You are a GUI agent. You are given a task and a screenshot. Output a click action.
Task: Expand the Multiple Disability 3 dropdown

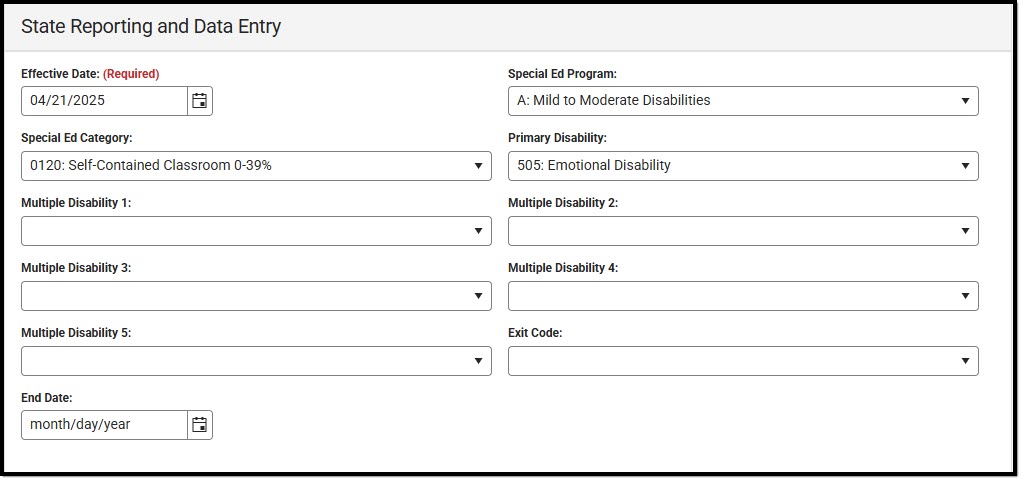point(255,296)
